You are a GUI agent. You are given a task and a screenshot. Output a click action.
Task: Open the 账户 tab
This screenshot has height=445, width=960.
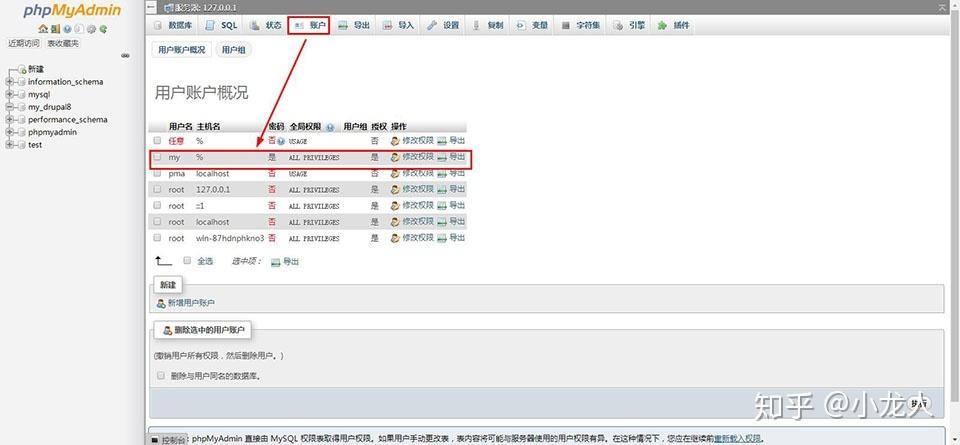coord(309,25)
